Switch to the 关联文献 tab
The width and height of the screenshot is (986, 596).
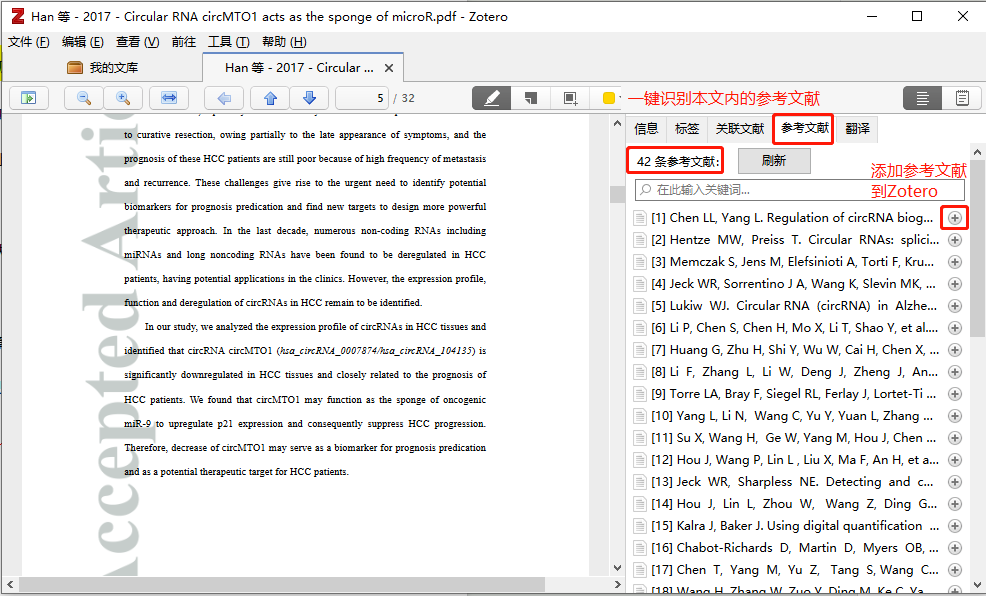click(x=740, y=129)
